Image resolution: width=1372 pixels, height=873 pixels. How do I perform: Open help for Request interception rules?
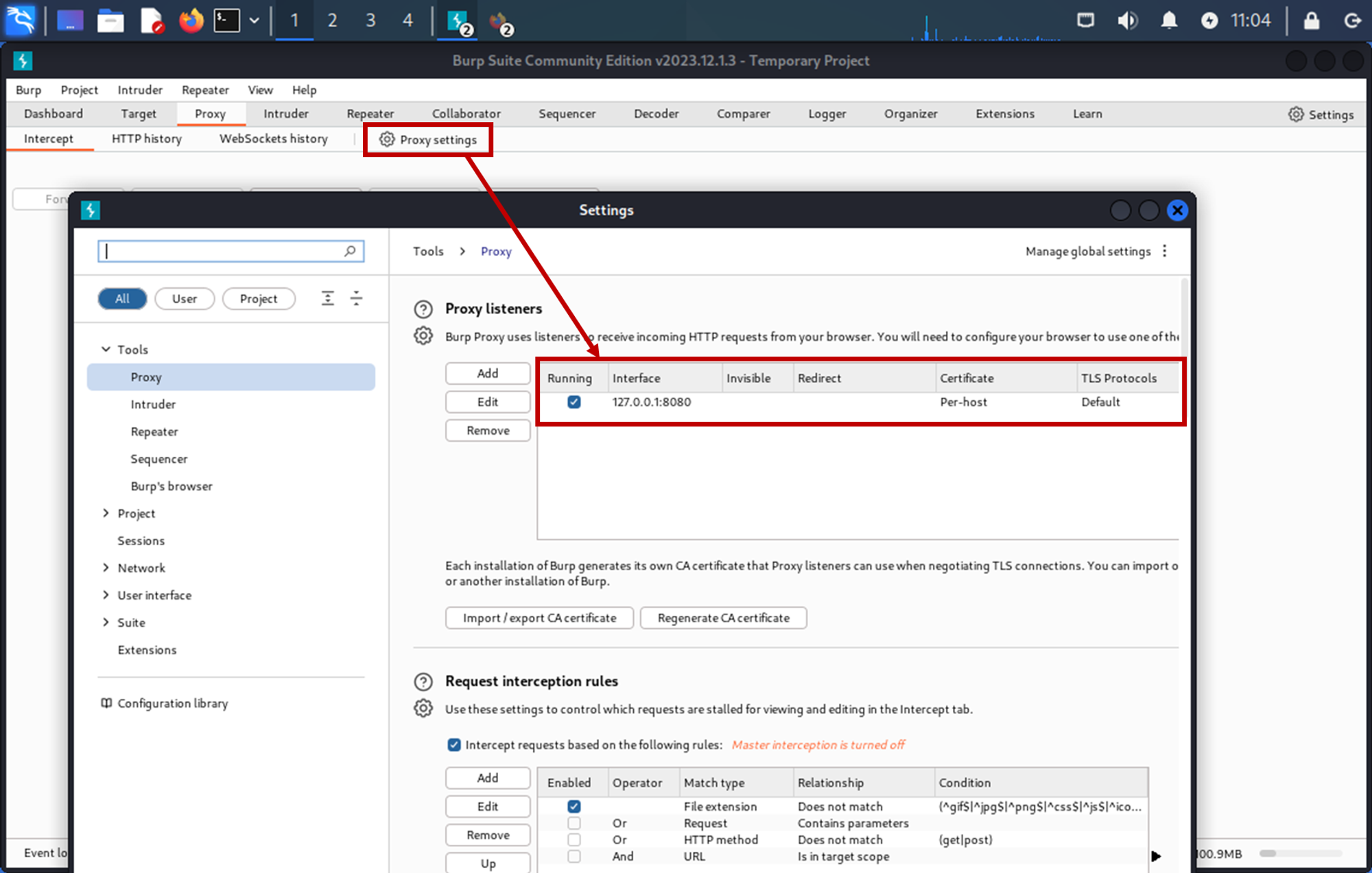(x=423, y=682)
